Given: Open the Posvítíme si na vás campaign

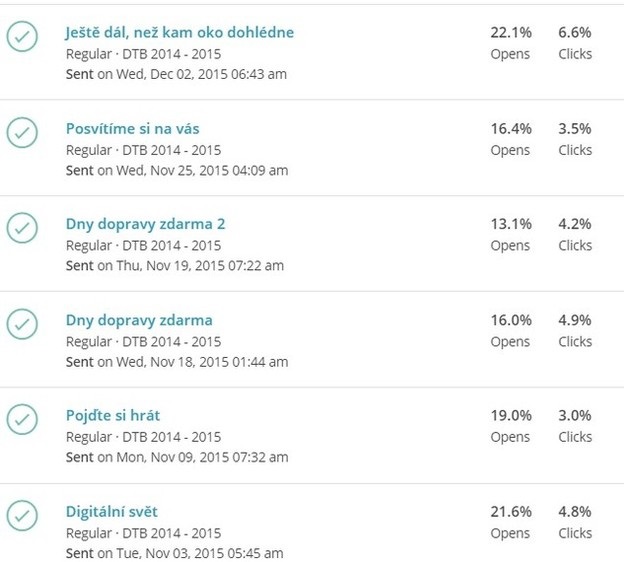Looking at the screenshot, I should [x=133, y=129].
